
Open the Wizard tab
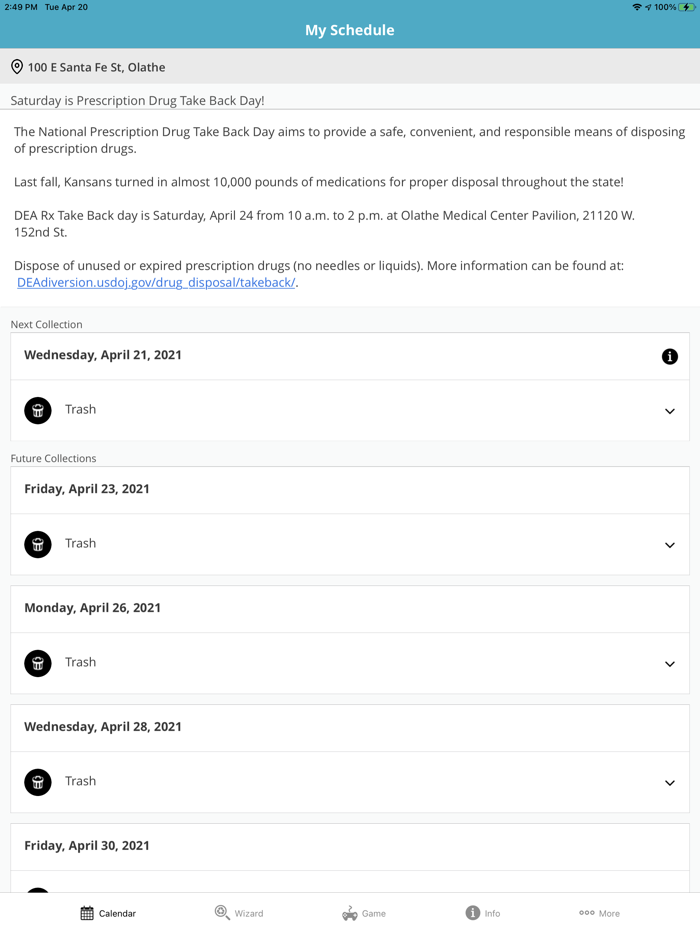tap(239, 913)
